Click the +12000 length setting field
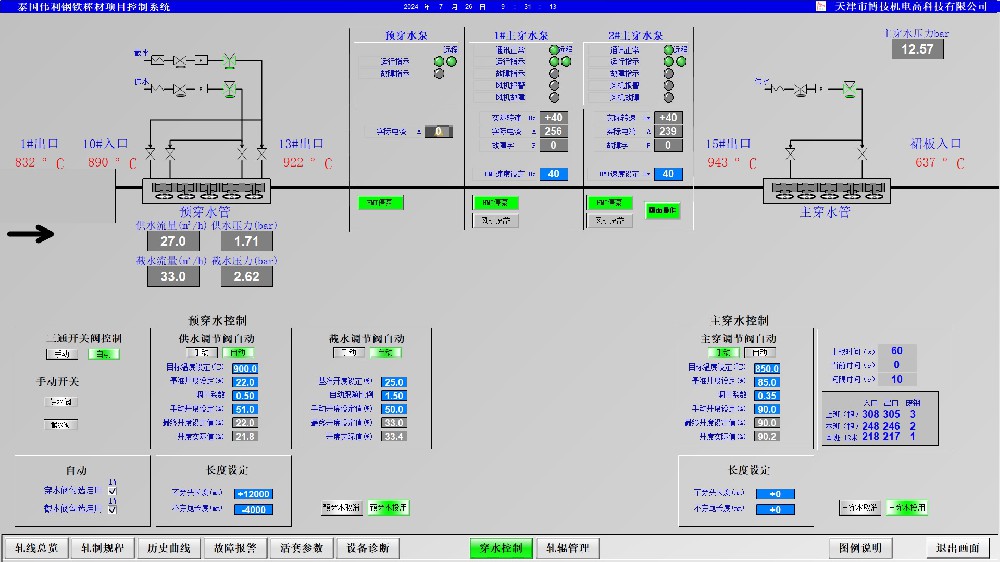This screenshot has height=562, width=1000. (253, 494)
